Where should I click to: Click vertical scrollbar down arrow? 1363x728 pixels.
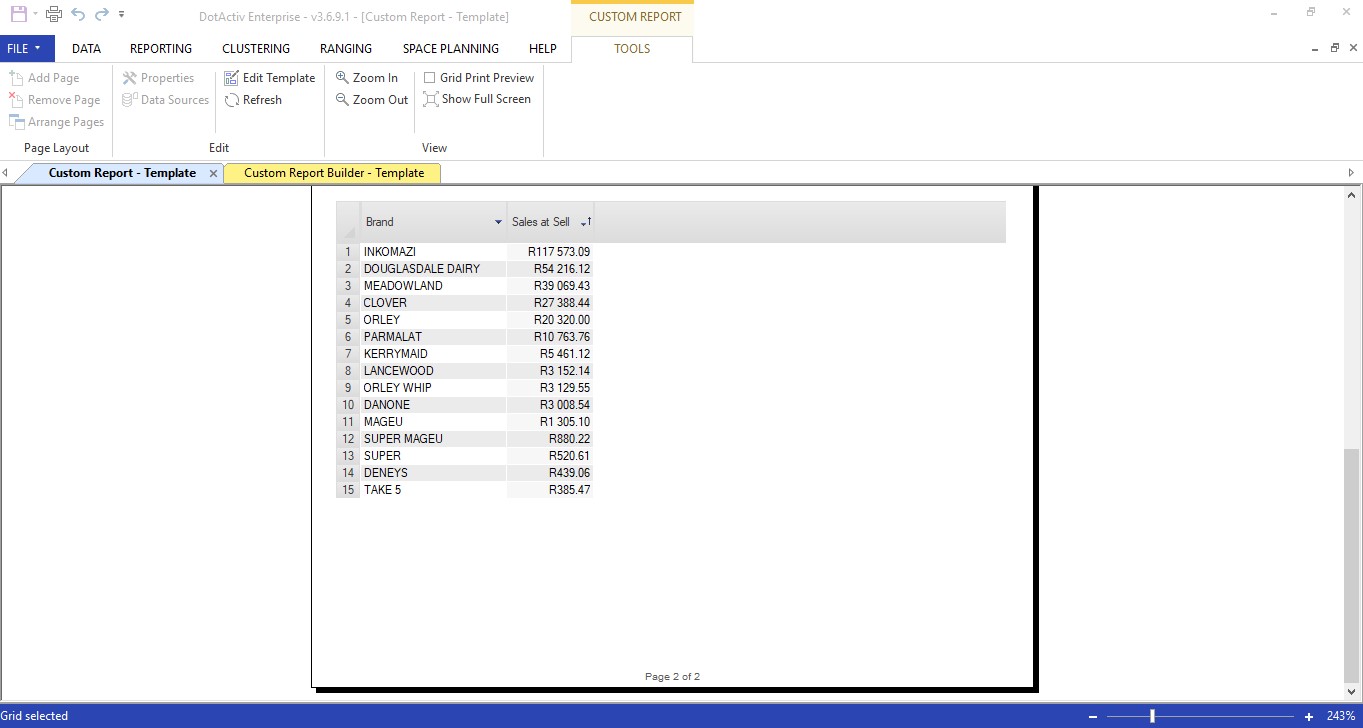click(1352, 692)
